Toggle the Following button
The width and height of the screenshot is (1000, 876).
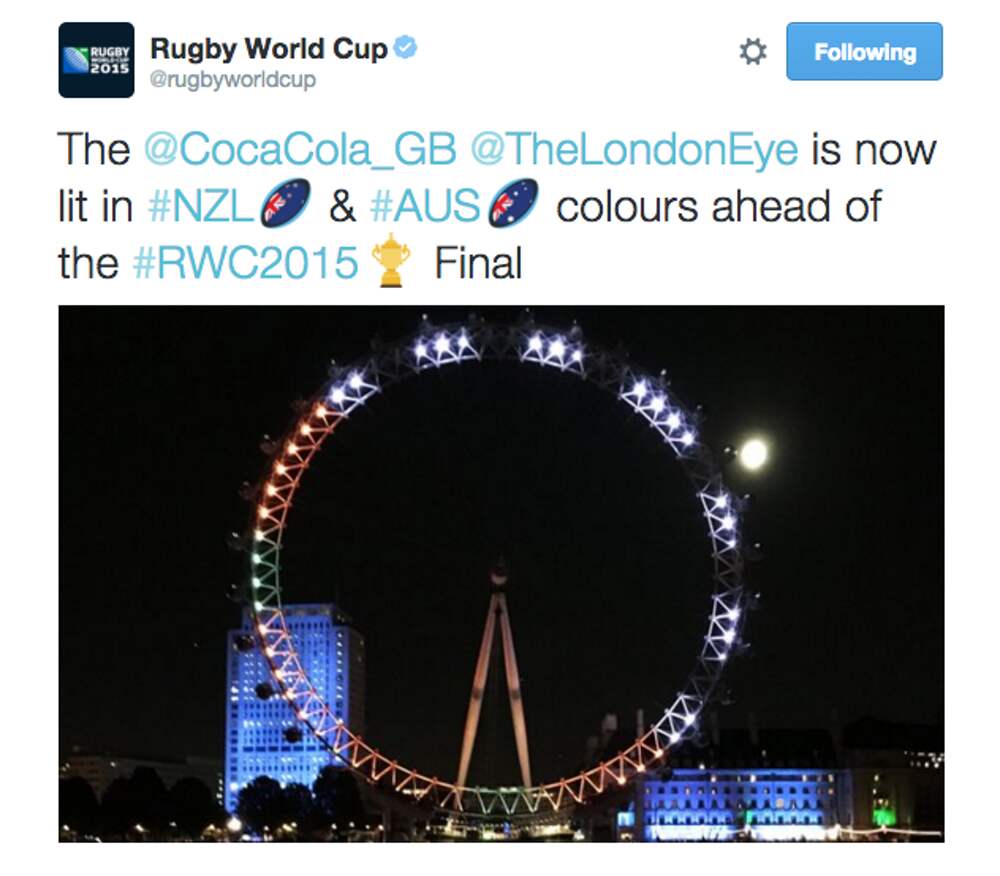click(x=864, y=52)
